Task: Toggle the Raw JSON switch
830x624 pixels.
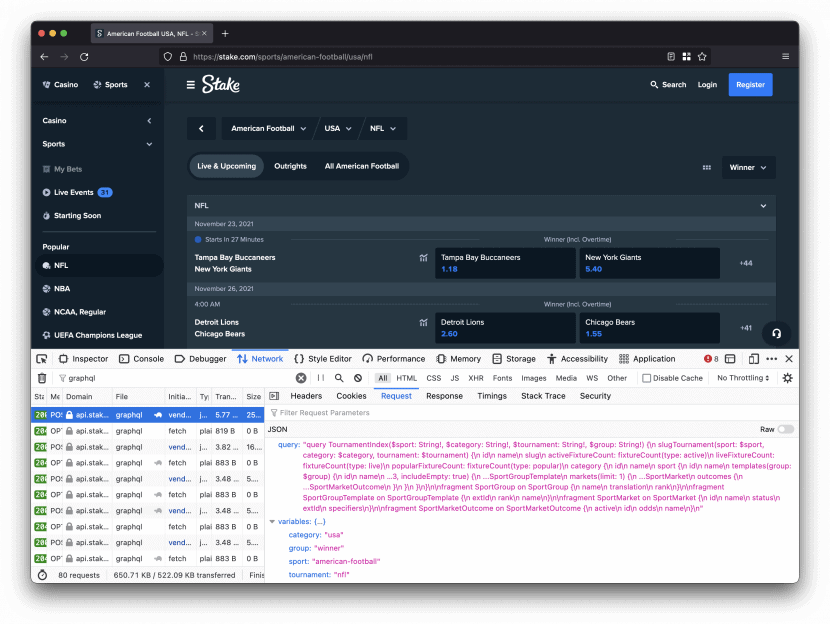Action: point(786,429)
